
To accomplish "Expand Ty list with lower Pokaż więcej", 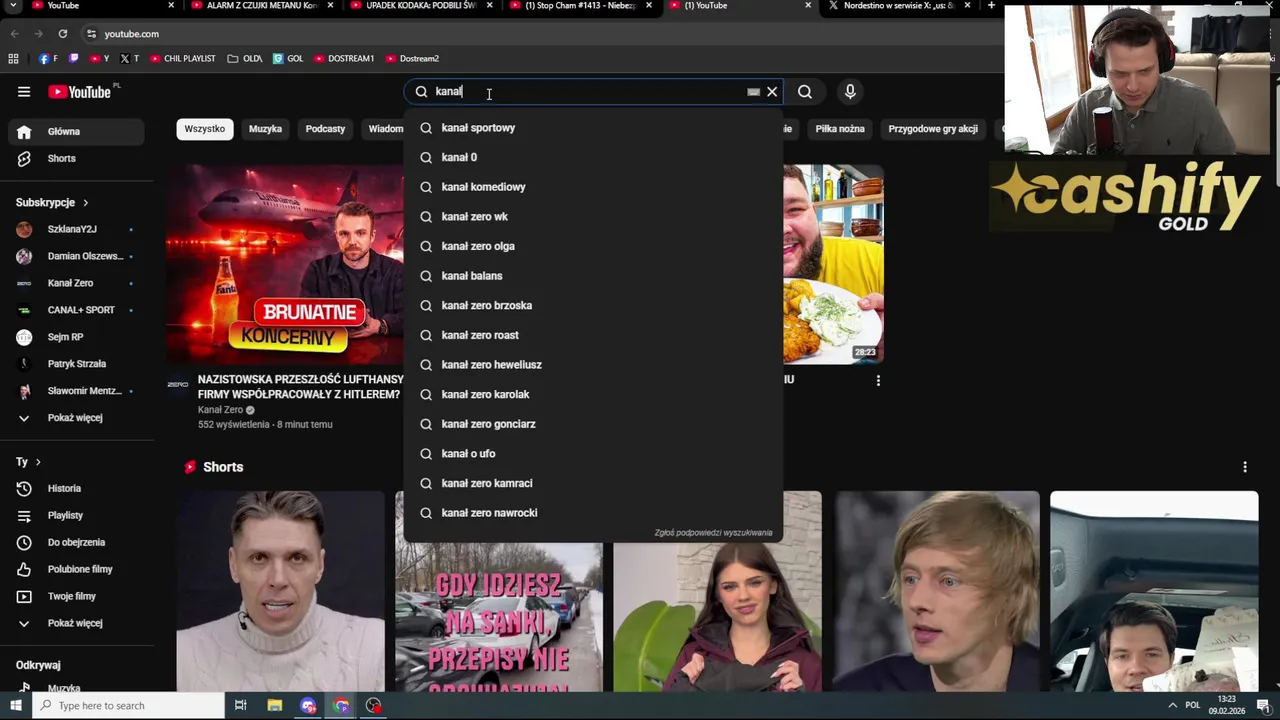I will pos(76,624).
